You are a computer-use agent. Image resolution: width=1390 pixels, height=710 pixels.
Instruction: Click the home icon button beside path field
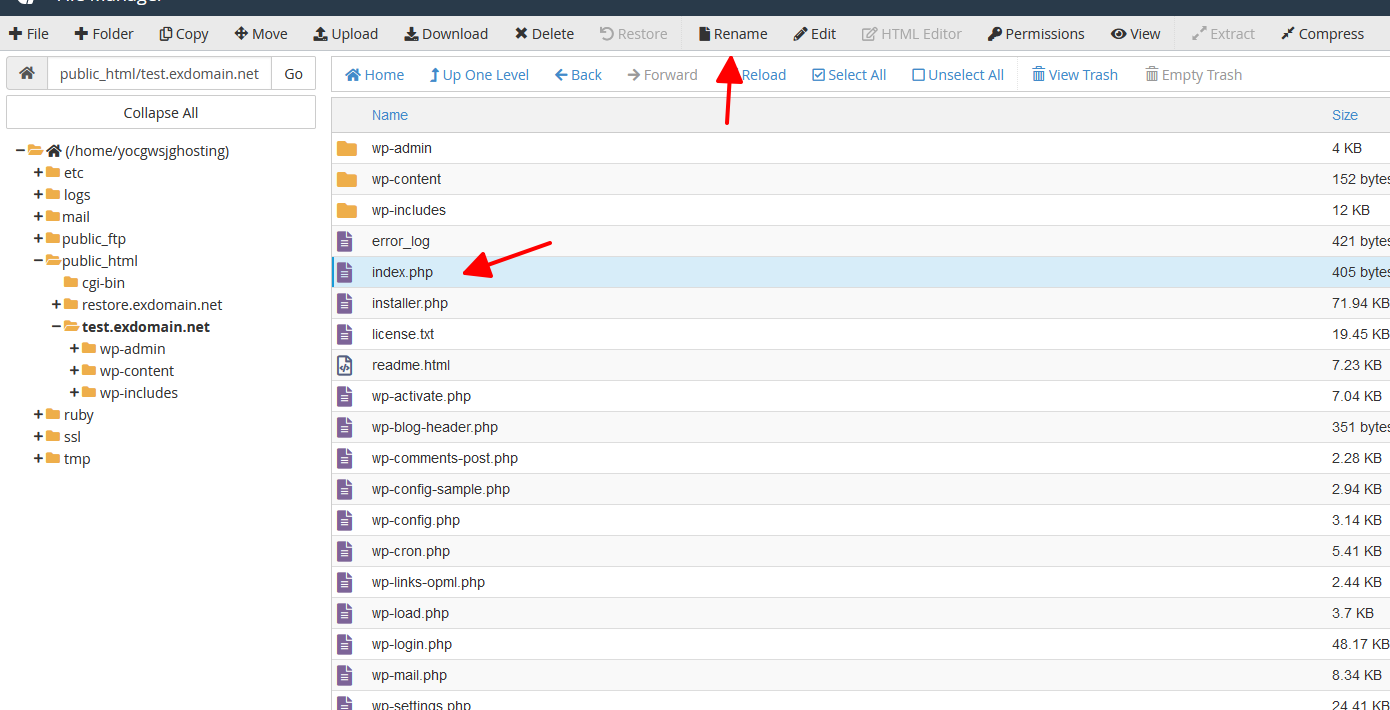(x=27, y=74)
